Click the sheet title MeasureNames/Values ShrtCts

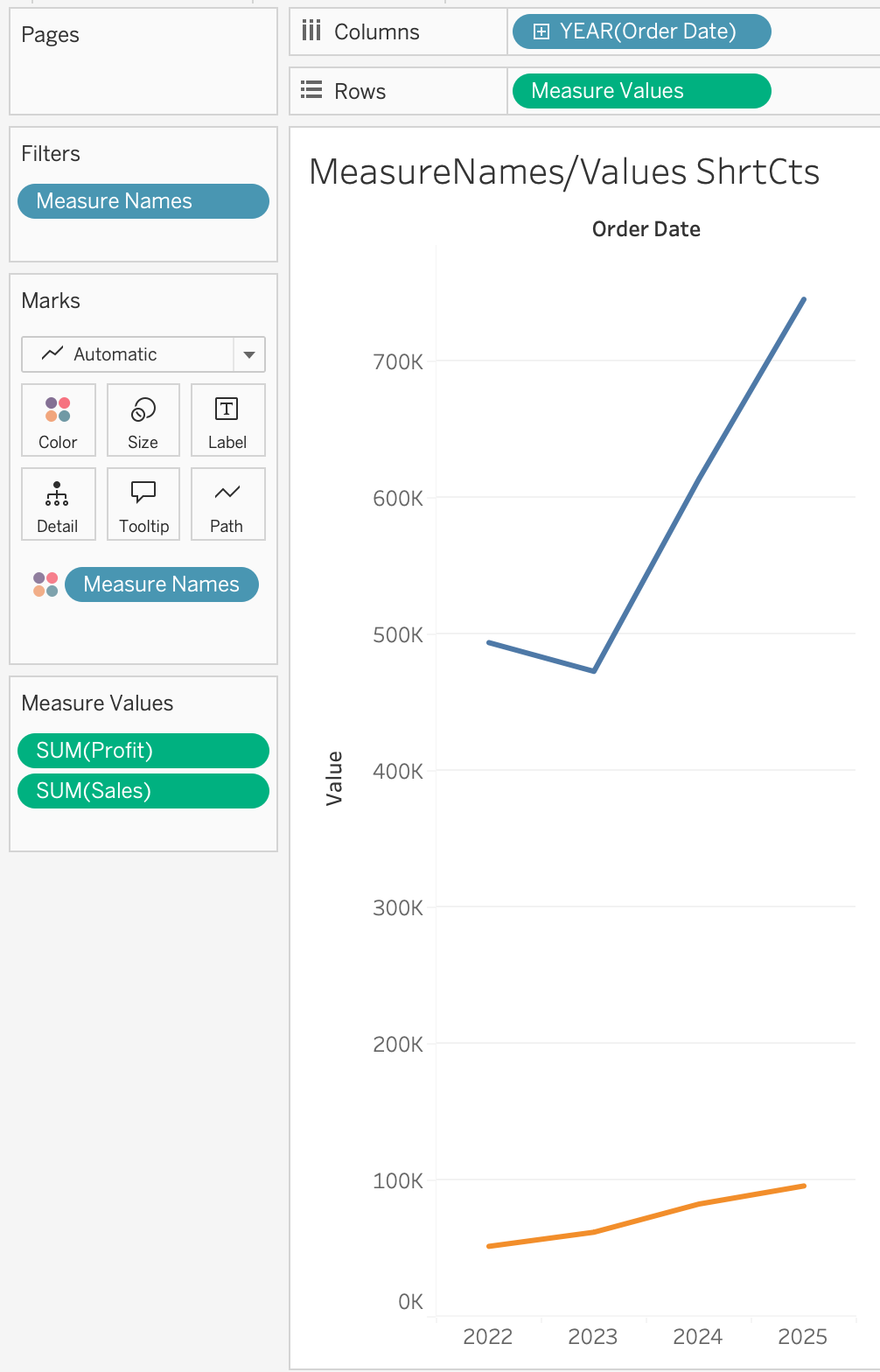tap(564, 171)
